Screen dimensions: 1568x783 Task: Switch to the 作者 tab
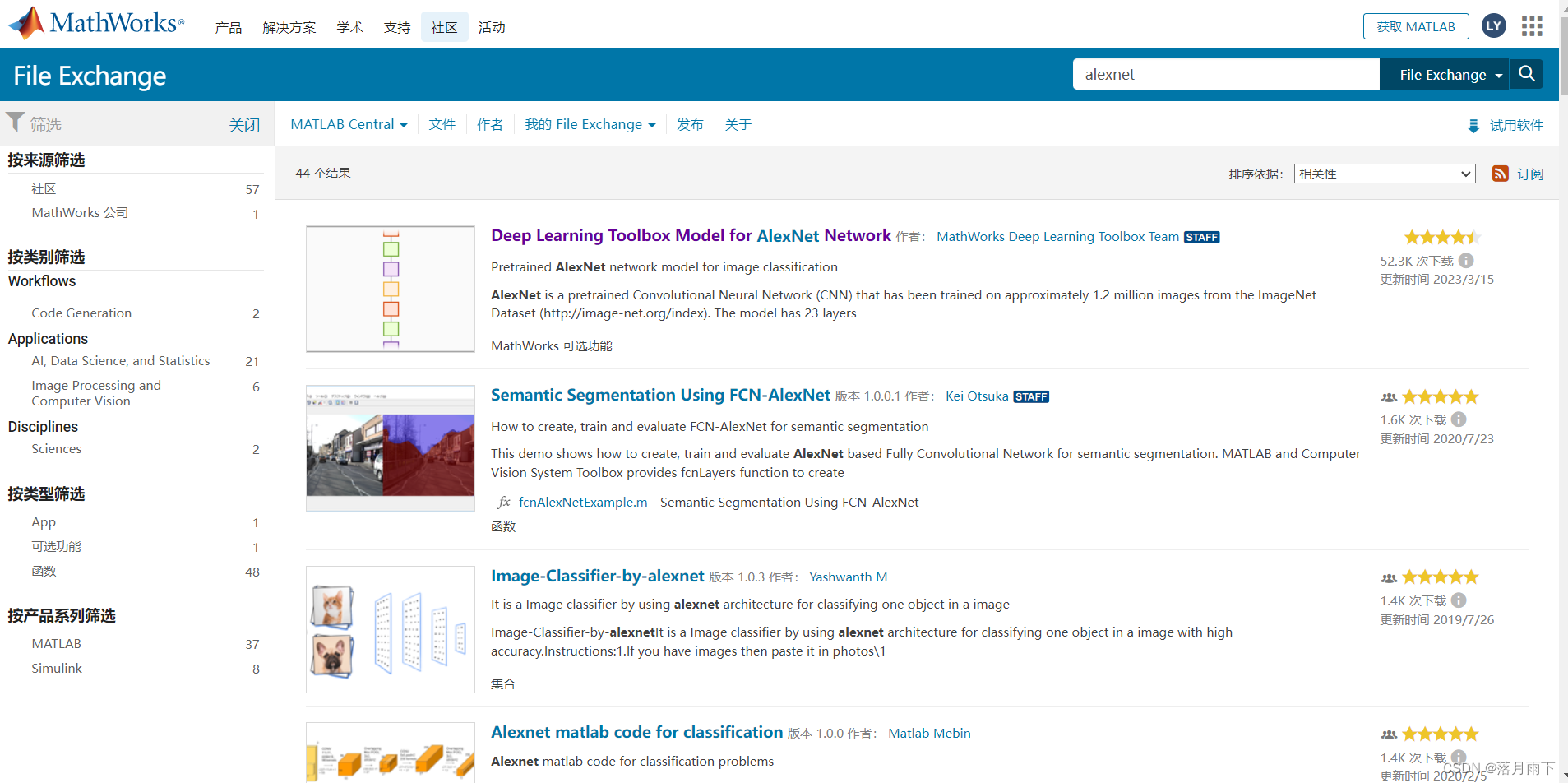pos(490,124)
